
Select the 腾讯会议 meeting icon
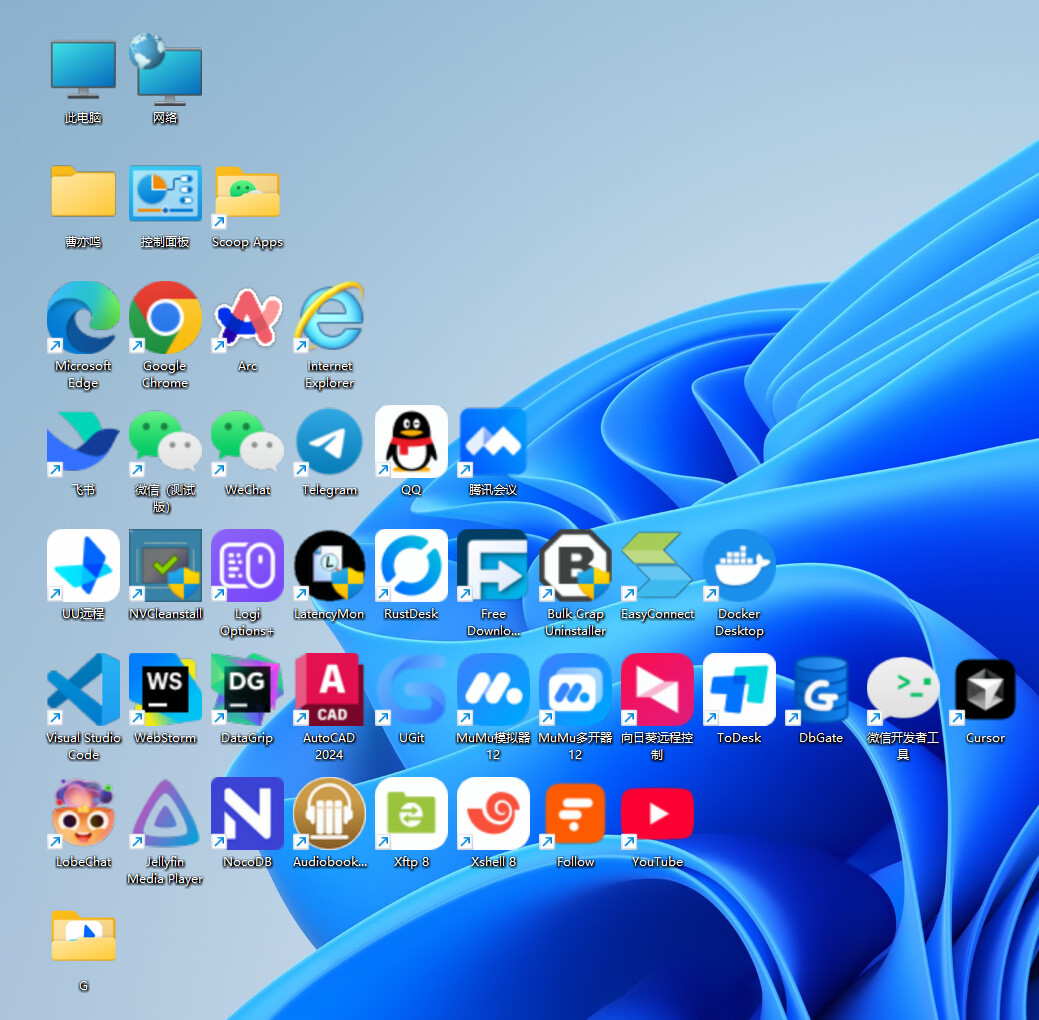[494, 442]
